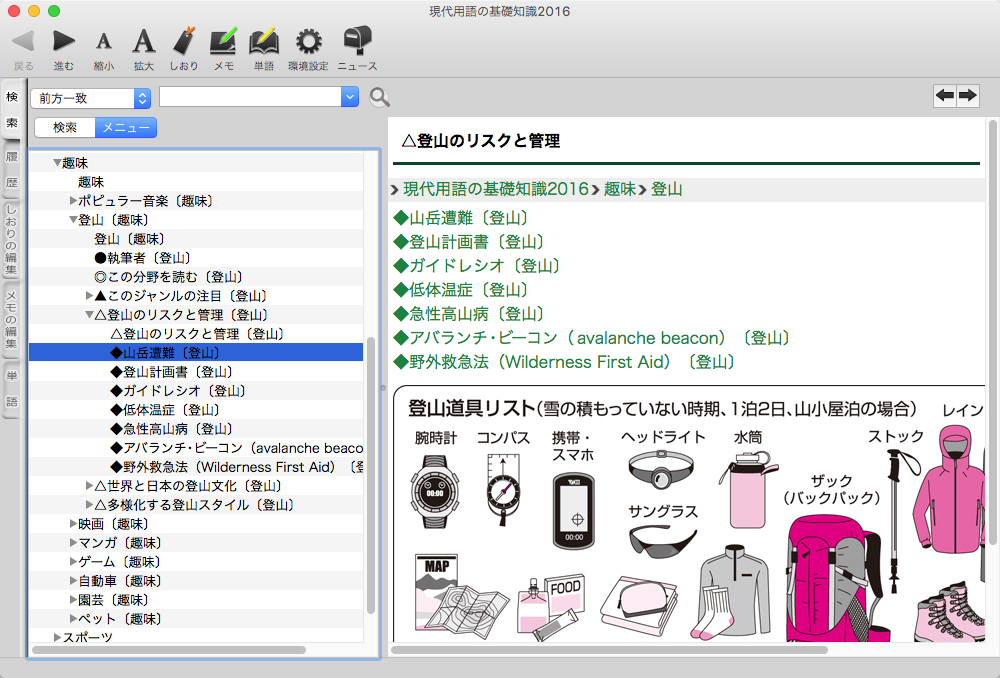1000x678 pixels.
Task: Click the search text input field
Action: click(250, 97)
